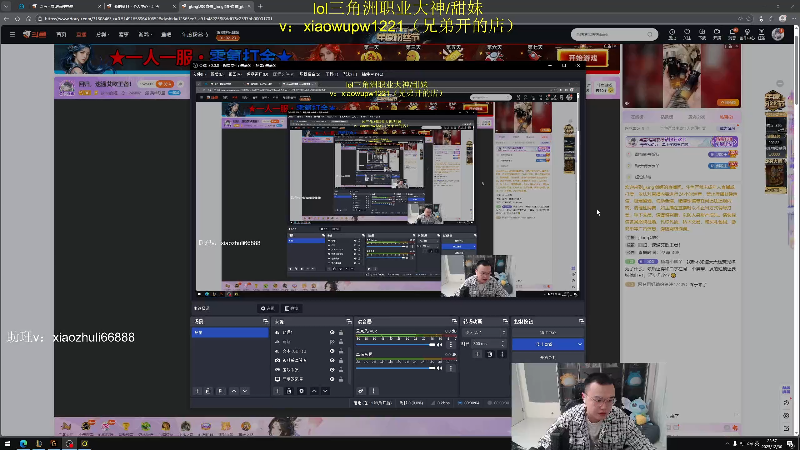Select highlighted scene in OBS Scenes list
This screenshot has width=800, height=450.
[230, 333]
